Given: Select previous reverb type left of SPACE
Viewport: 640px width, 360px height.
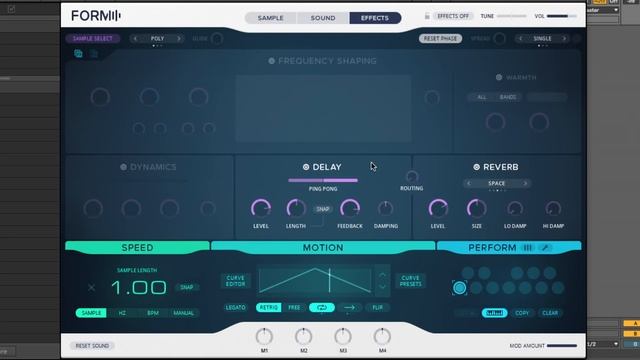Looking at the screenshot, I should (469, 183).
